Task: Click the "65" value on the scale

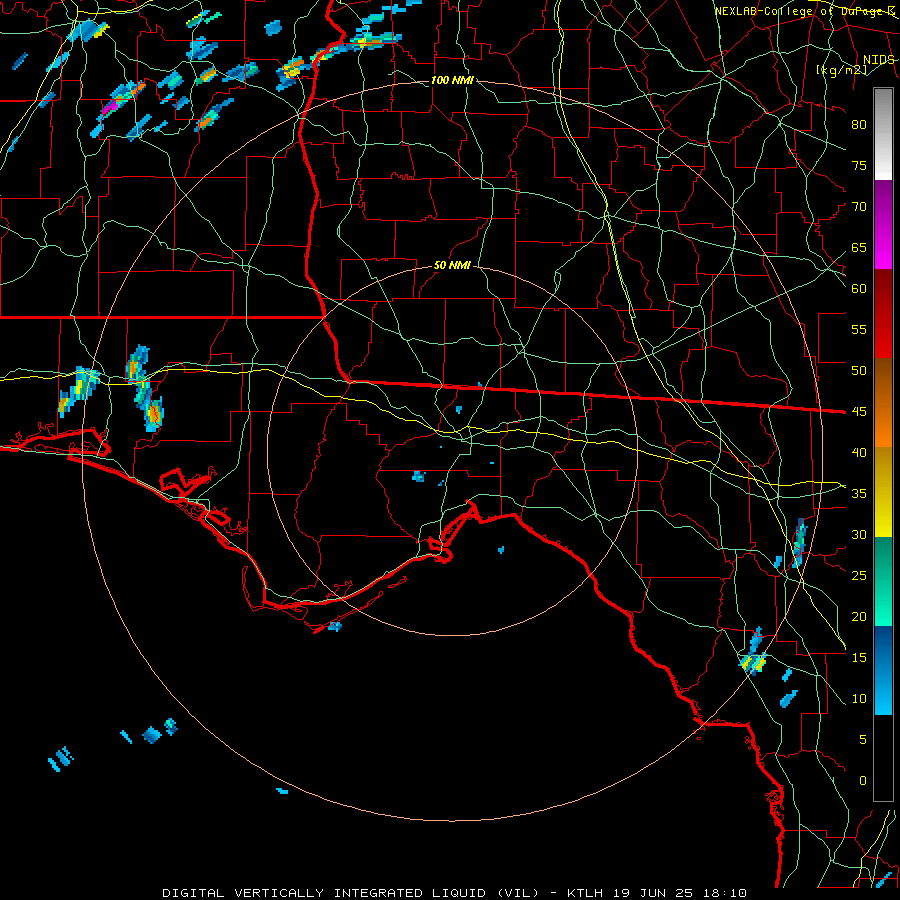Action: pyautogui.click(x=859, y=247)
